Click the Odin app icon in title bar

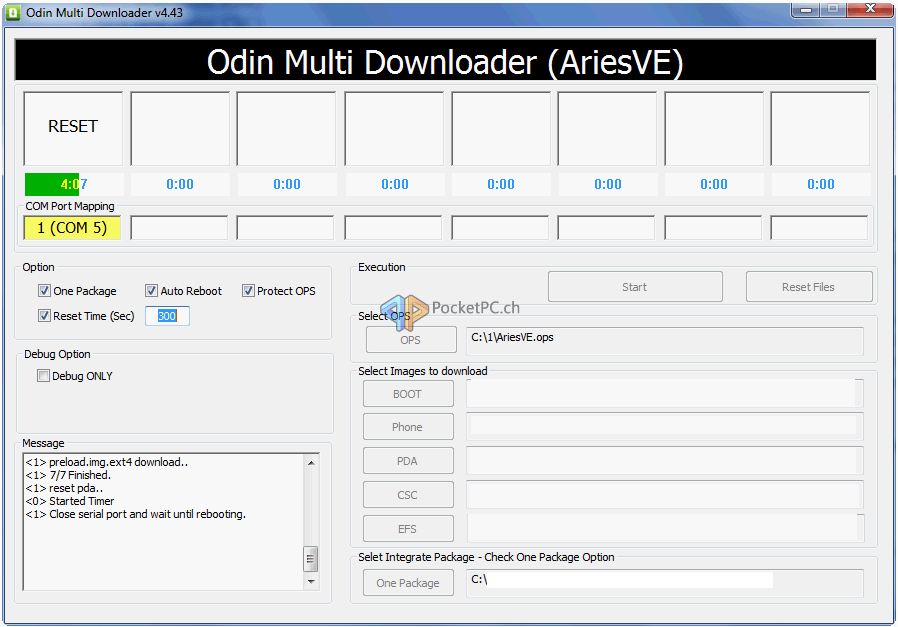(x=13, y=12)
